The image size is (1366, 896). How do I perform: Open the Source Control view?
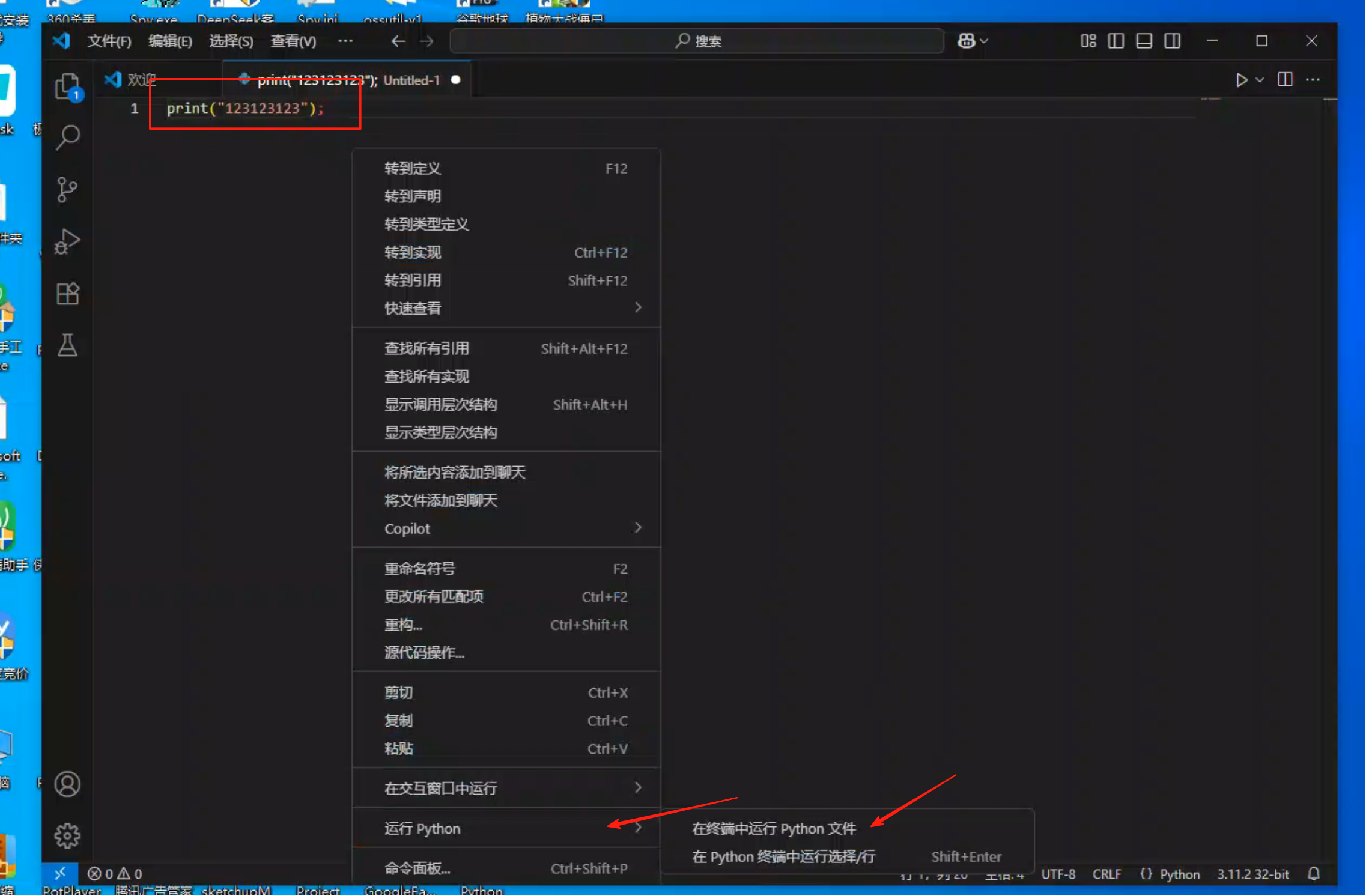point(67,190)
